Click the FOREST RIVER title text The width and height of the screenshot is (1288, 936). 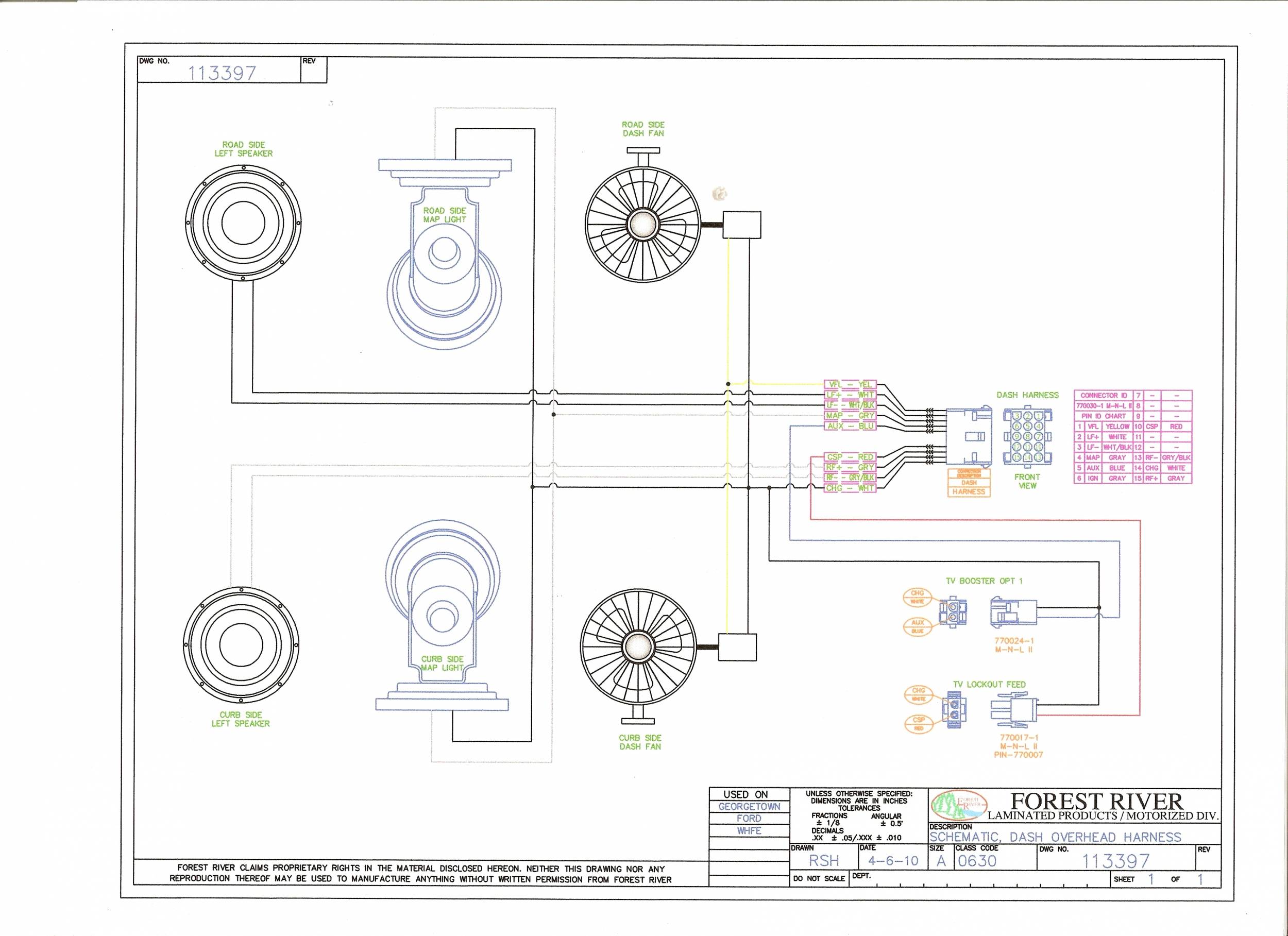click(x=1097, y=802)
